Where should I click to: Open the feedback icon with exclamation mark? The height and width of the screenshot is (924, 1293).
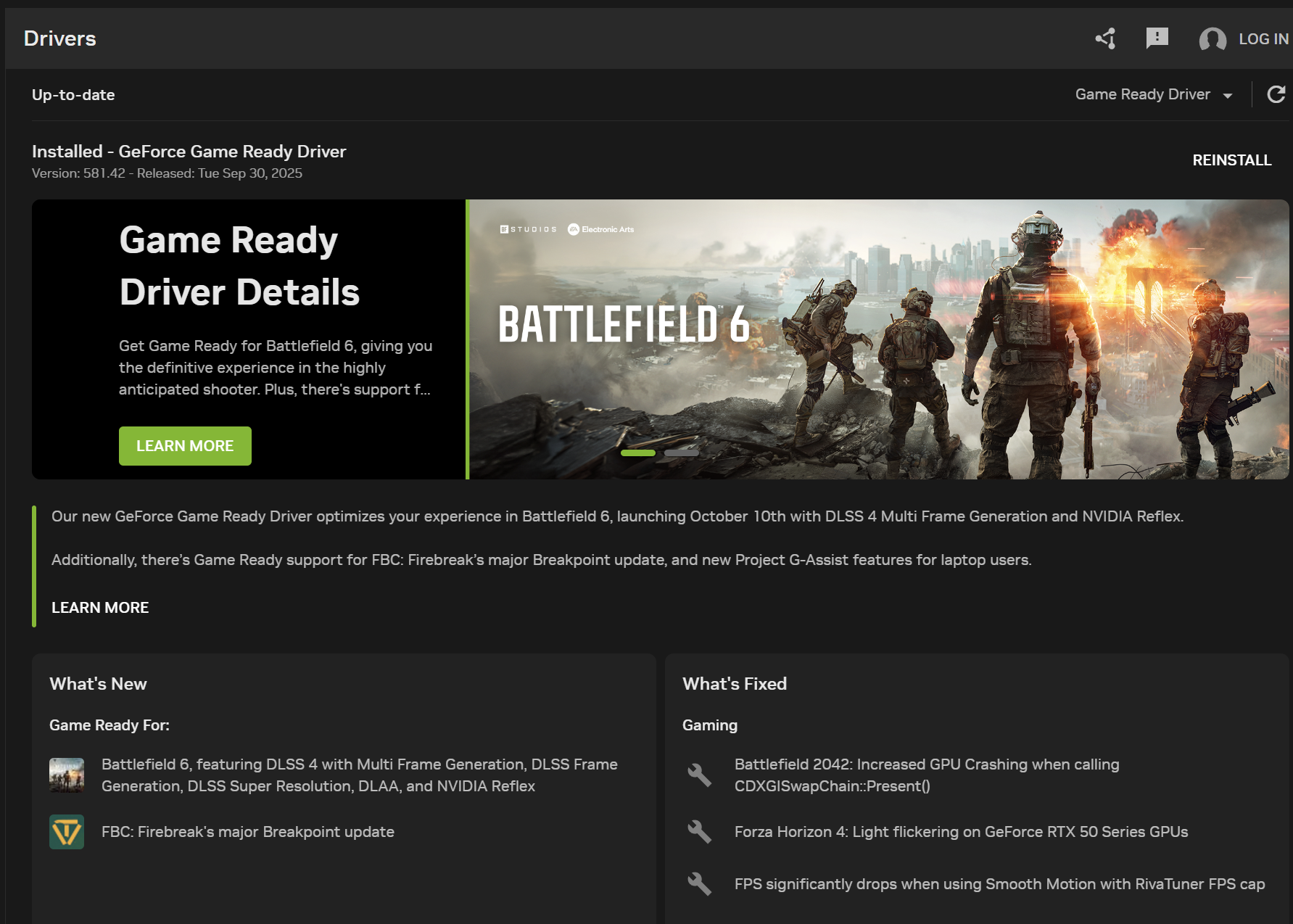point(1157,38)
